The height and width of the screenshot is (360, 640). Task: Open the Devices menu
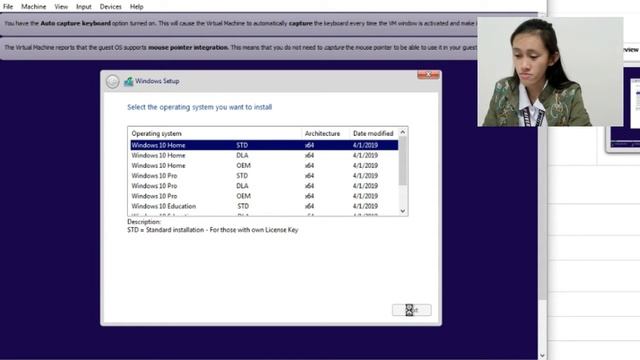pyautogui.click(x=111, y=7)
